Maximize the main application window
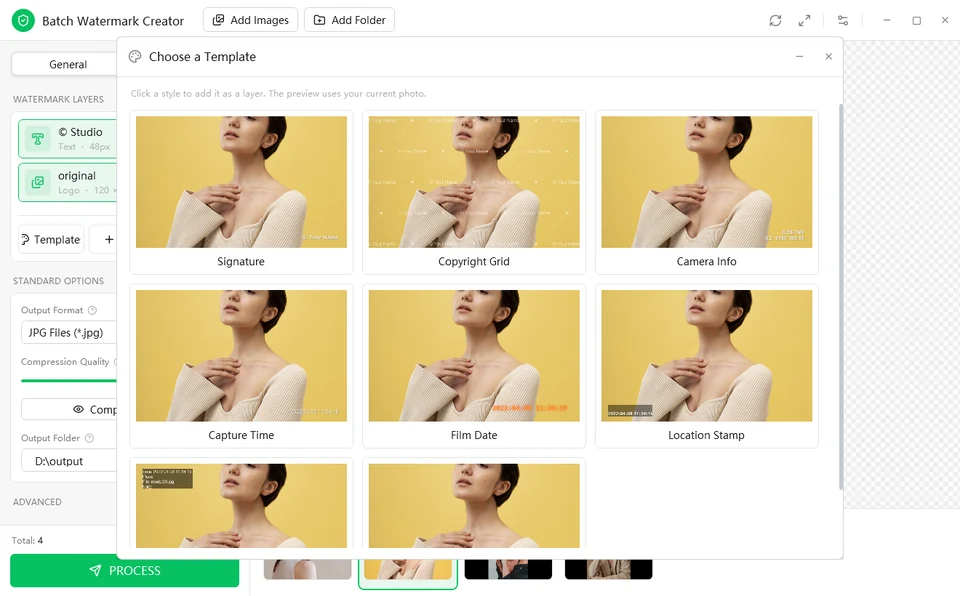The width and height of the screenshot is (960, 596). pos(917,20)
